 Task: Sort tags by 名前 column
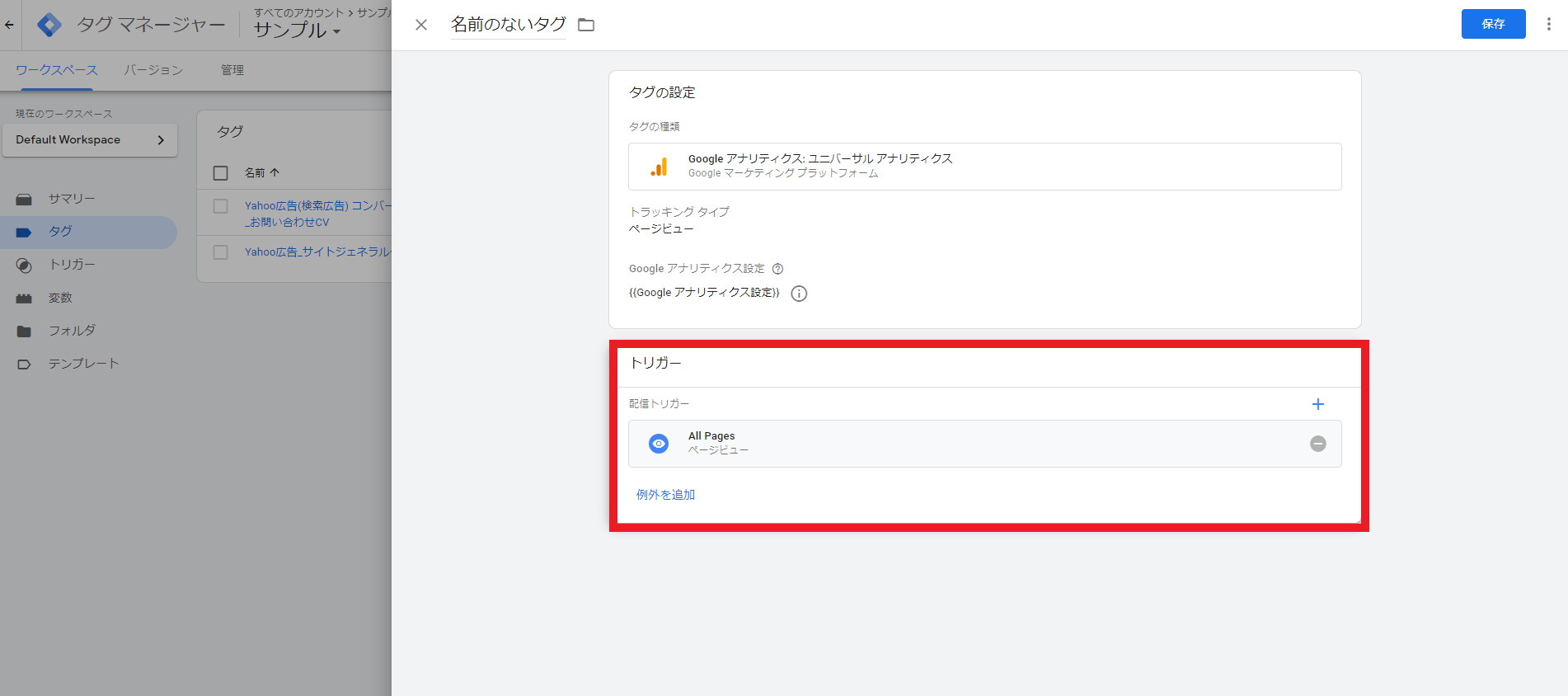click(262, 173)
